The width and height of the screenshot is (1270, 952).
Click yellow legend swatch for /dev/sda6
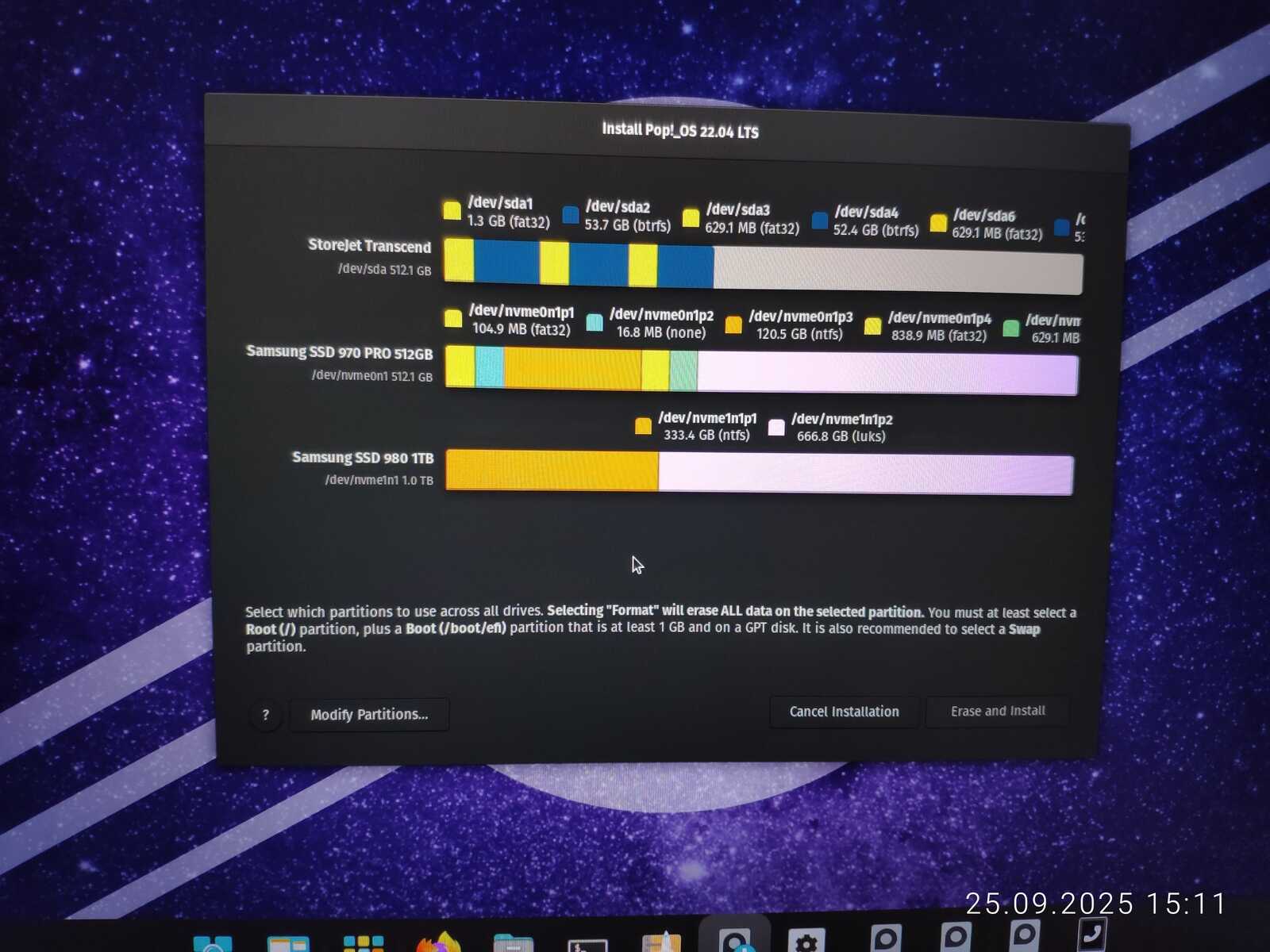(x=938, y=223)
